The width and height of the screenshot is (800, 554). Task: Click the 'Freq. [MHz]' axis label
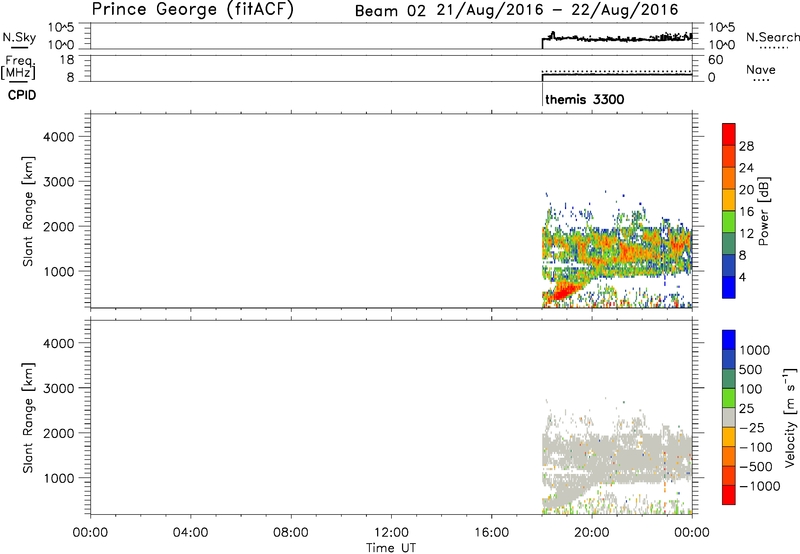click(19, 67)
